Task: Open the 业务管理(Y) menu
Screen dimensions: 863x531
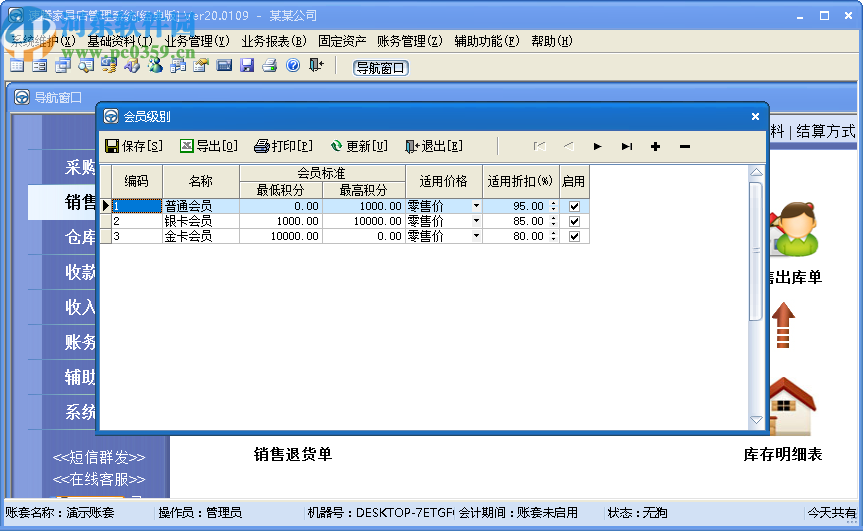Action: 197,41
